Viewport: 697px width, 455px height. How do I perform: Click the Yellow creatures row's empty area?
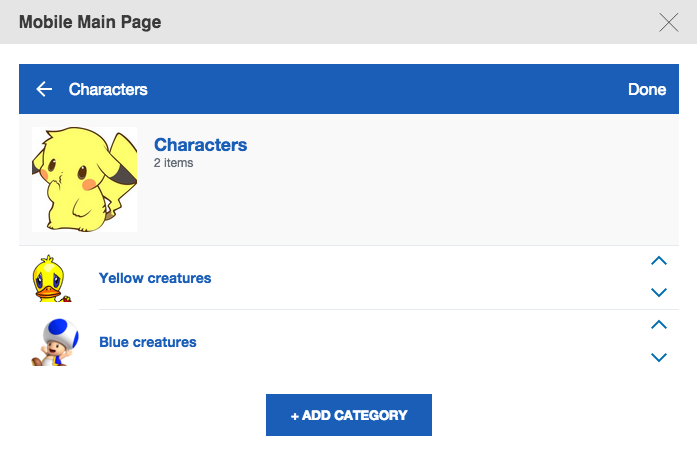pyautogui.click(x=420, y=278)
